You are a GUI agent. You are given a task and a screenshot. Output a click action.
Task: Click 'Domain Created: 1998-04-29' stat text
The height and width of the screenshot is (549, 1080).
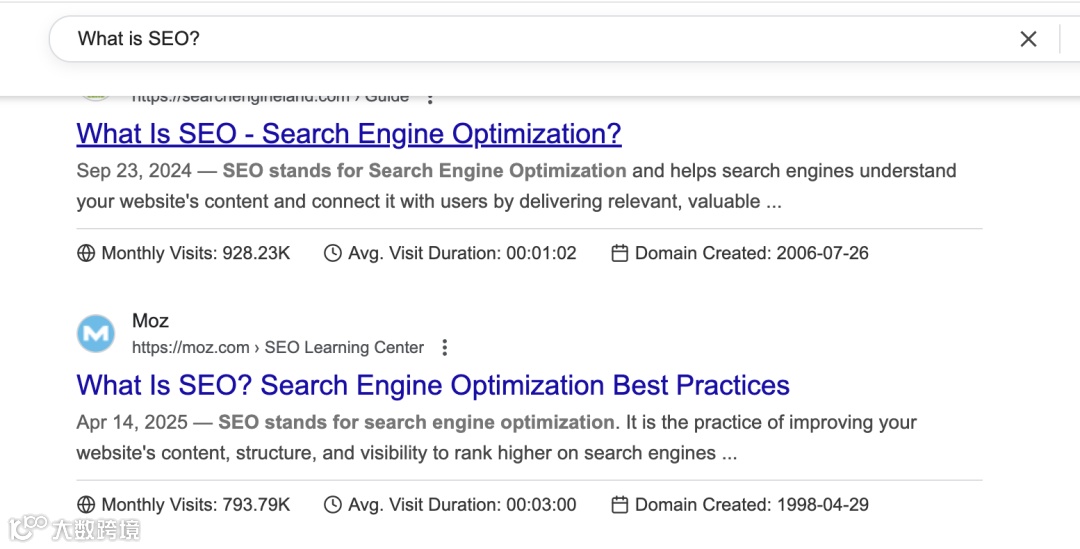[x=752, y=505]
